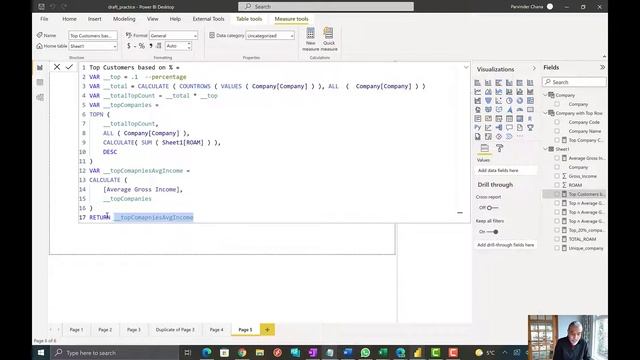The height and width of the screenshot is (360, 640).
Task: Collapse the Fields pane double arrow
Action: (602, 67)
